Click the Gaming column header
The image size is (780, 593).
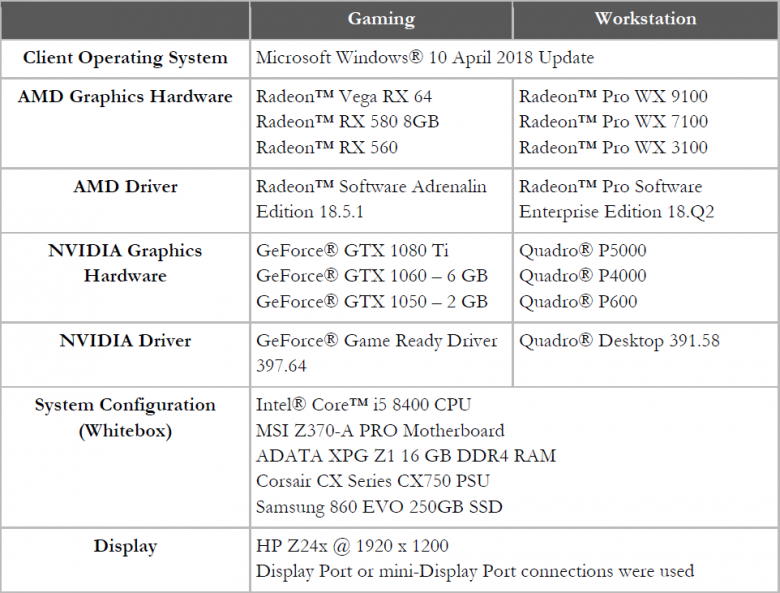381,19
